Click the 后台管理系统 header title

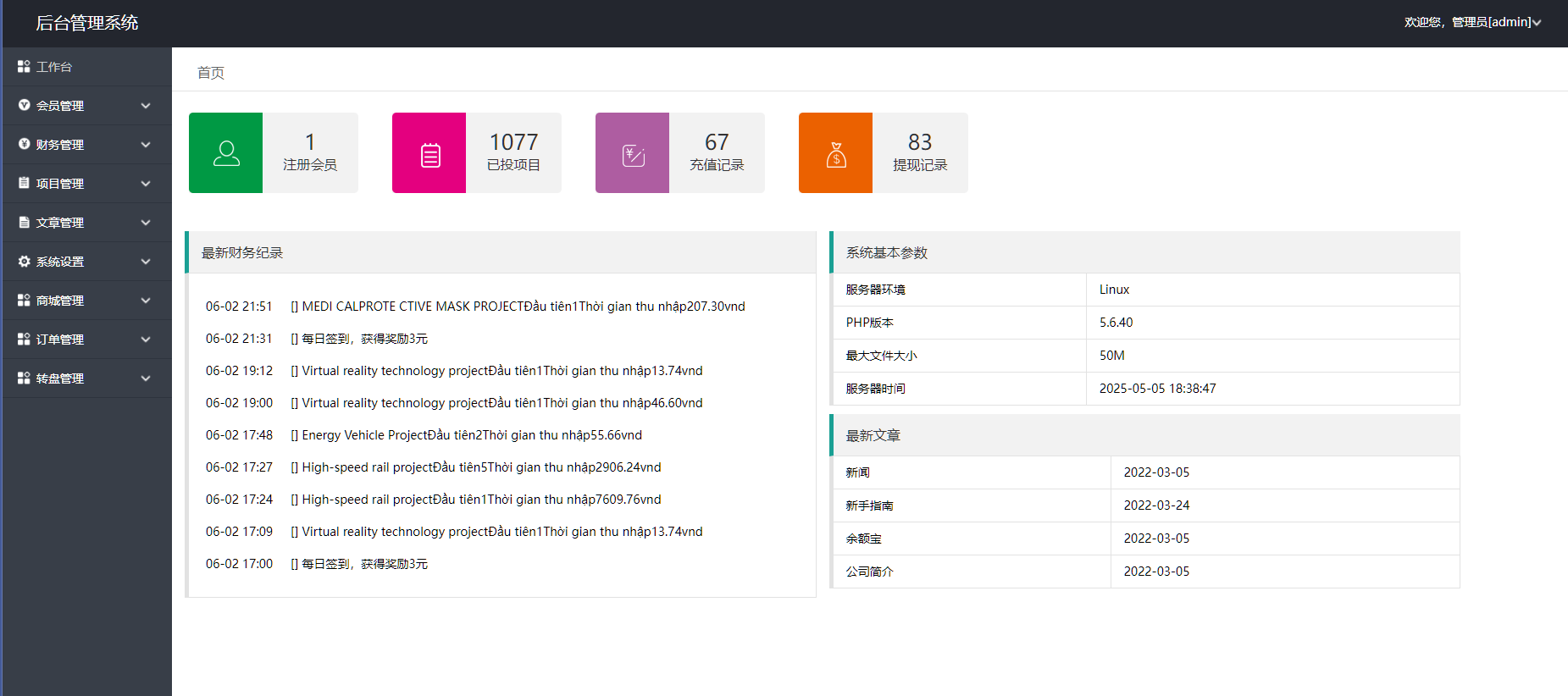click(x=86, y=23)
